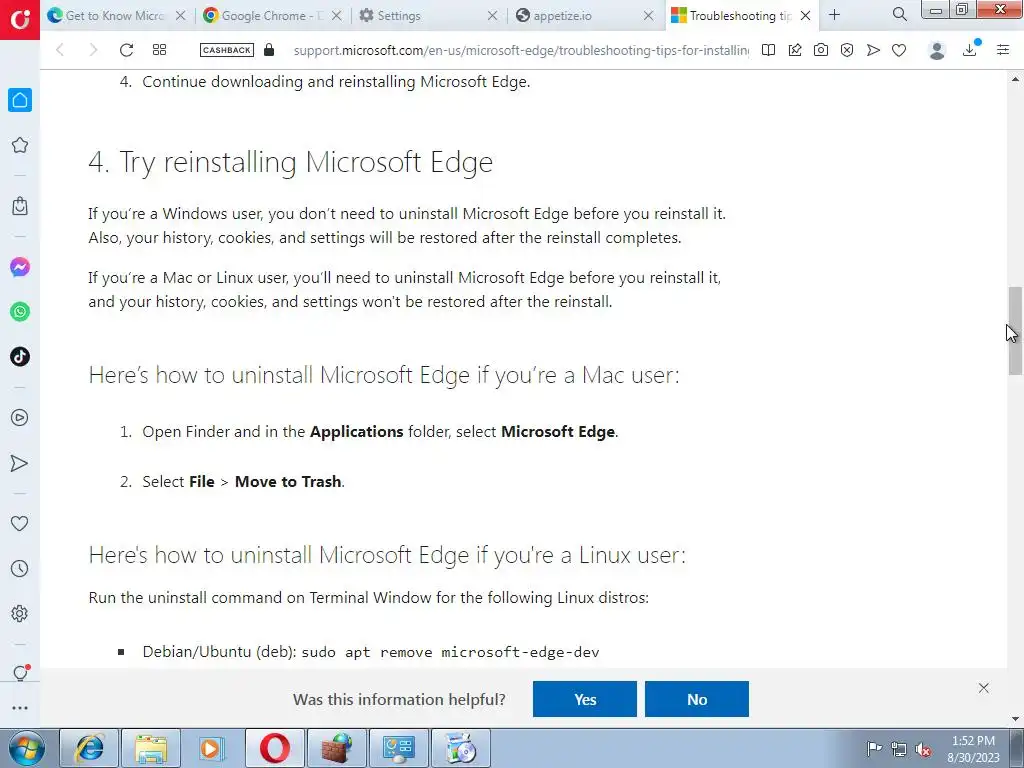Open the Opera main menu logo

pos(20,20)
